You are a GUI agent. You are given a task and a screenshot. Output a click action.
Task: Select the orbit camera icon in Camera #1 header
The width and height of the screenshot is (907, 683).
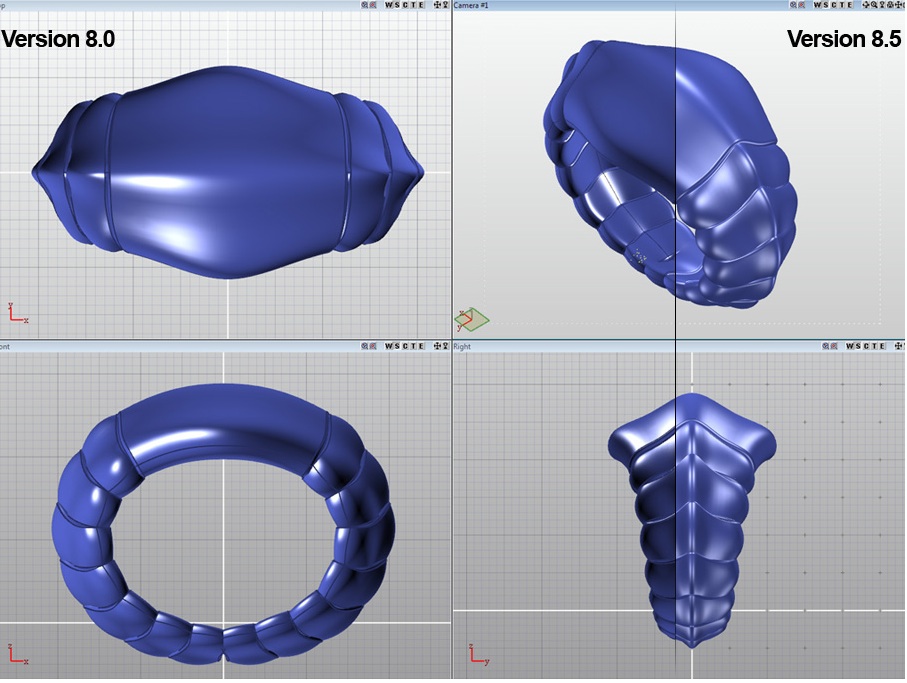866,5
